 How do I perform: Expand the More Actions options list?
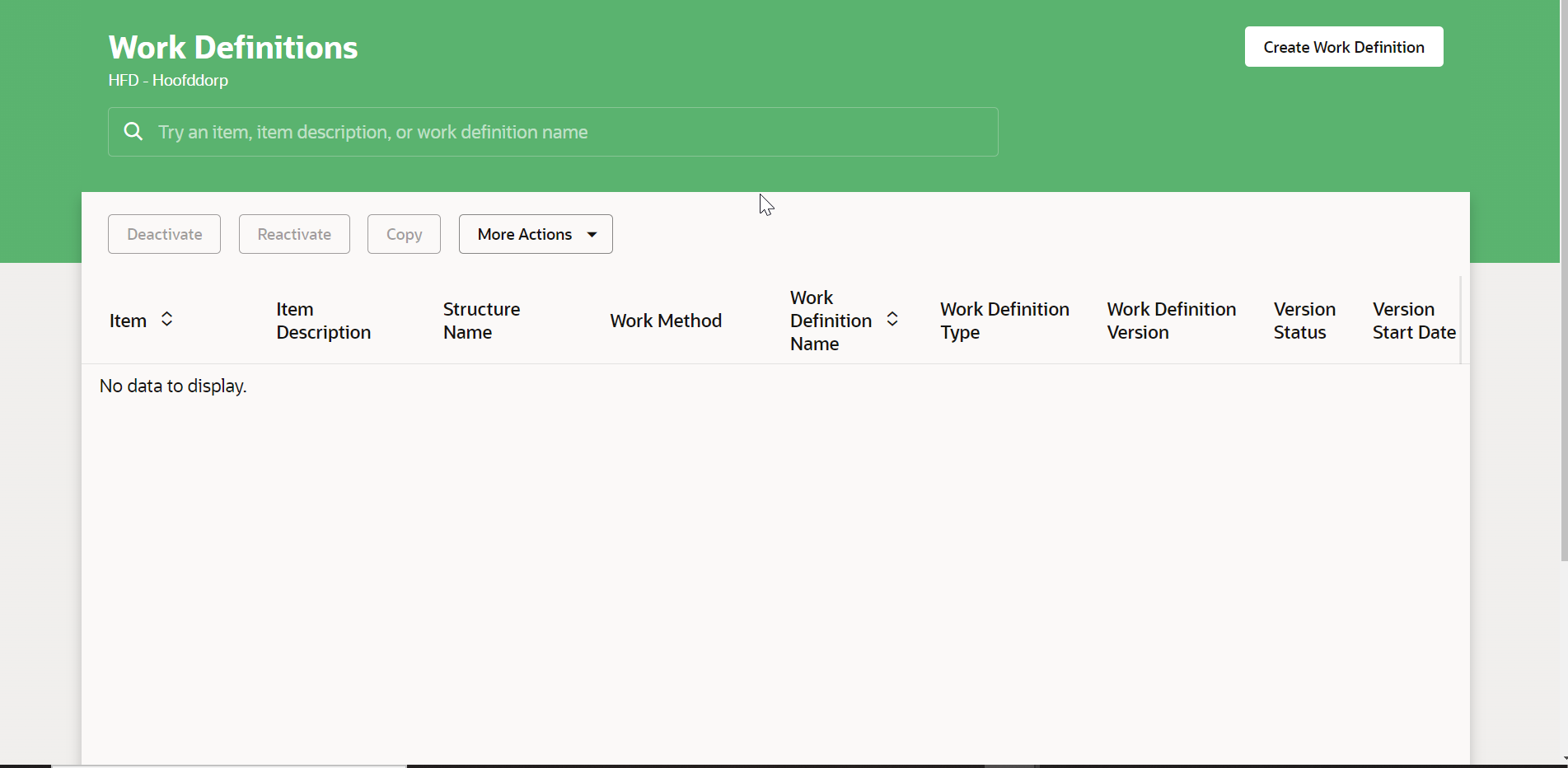tap(535, 234)
